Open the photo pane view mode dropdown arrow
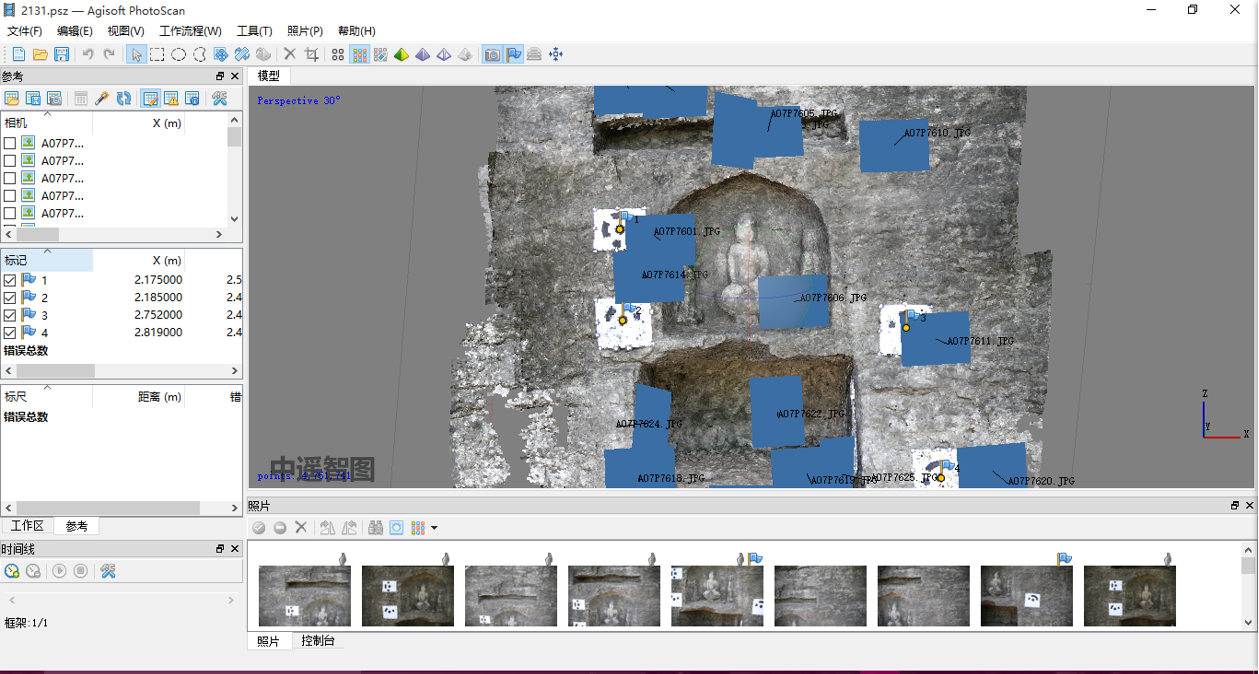 click(434, 528)
